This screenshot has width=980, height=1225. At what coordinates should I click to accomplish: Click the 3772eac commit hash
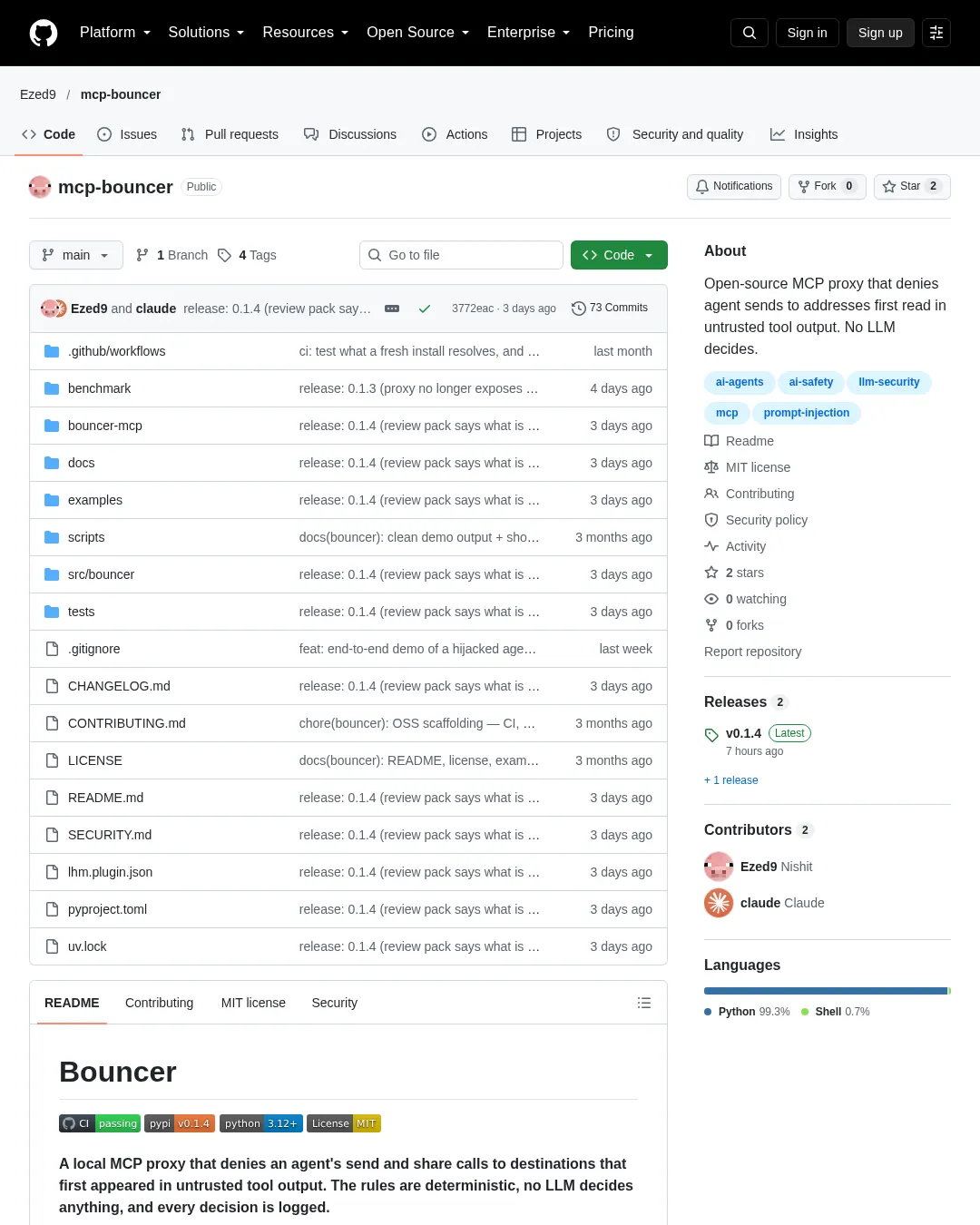[473, 309]
